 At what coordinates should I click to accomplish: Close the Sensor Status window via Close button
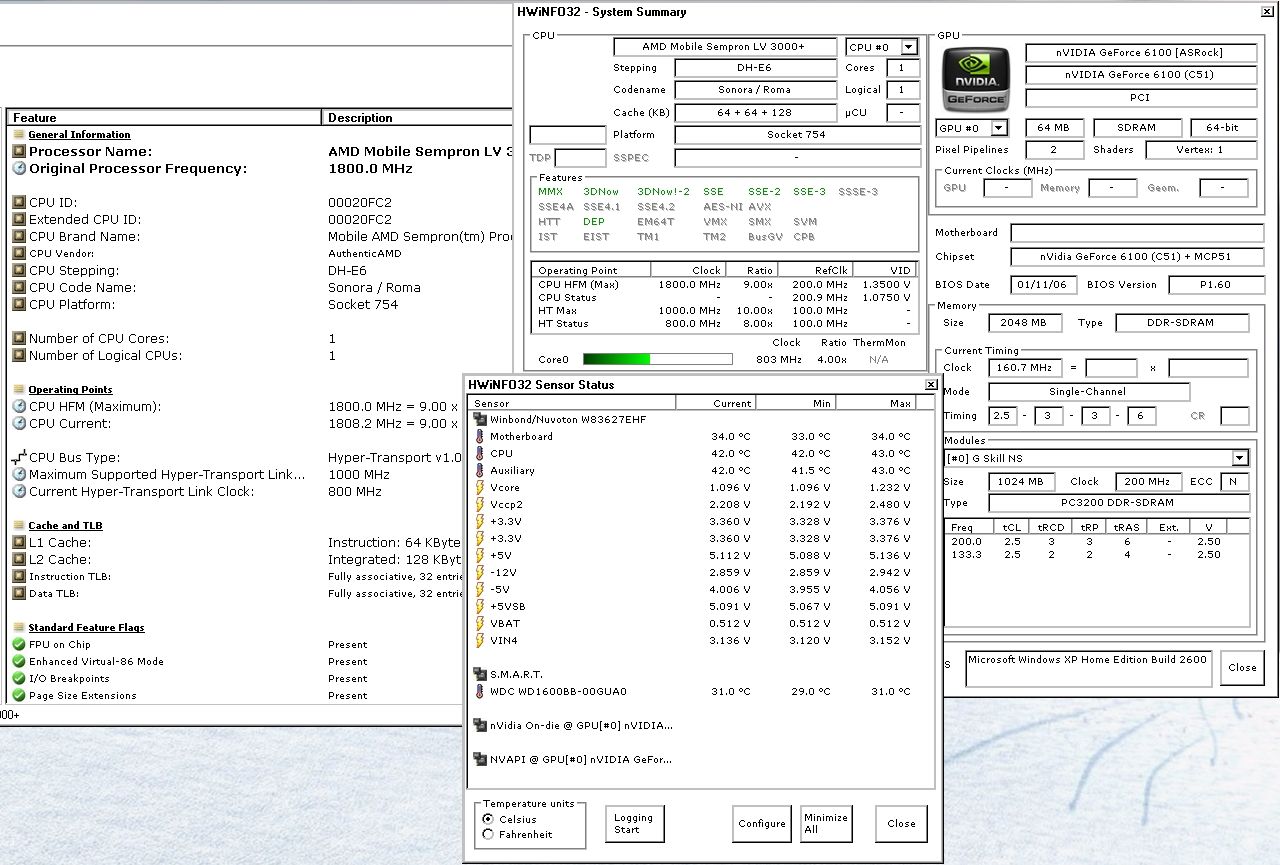pyautogui.click(x=901, y=824)
